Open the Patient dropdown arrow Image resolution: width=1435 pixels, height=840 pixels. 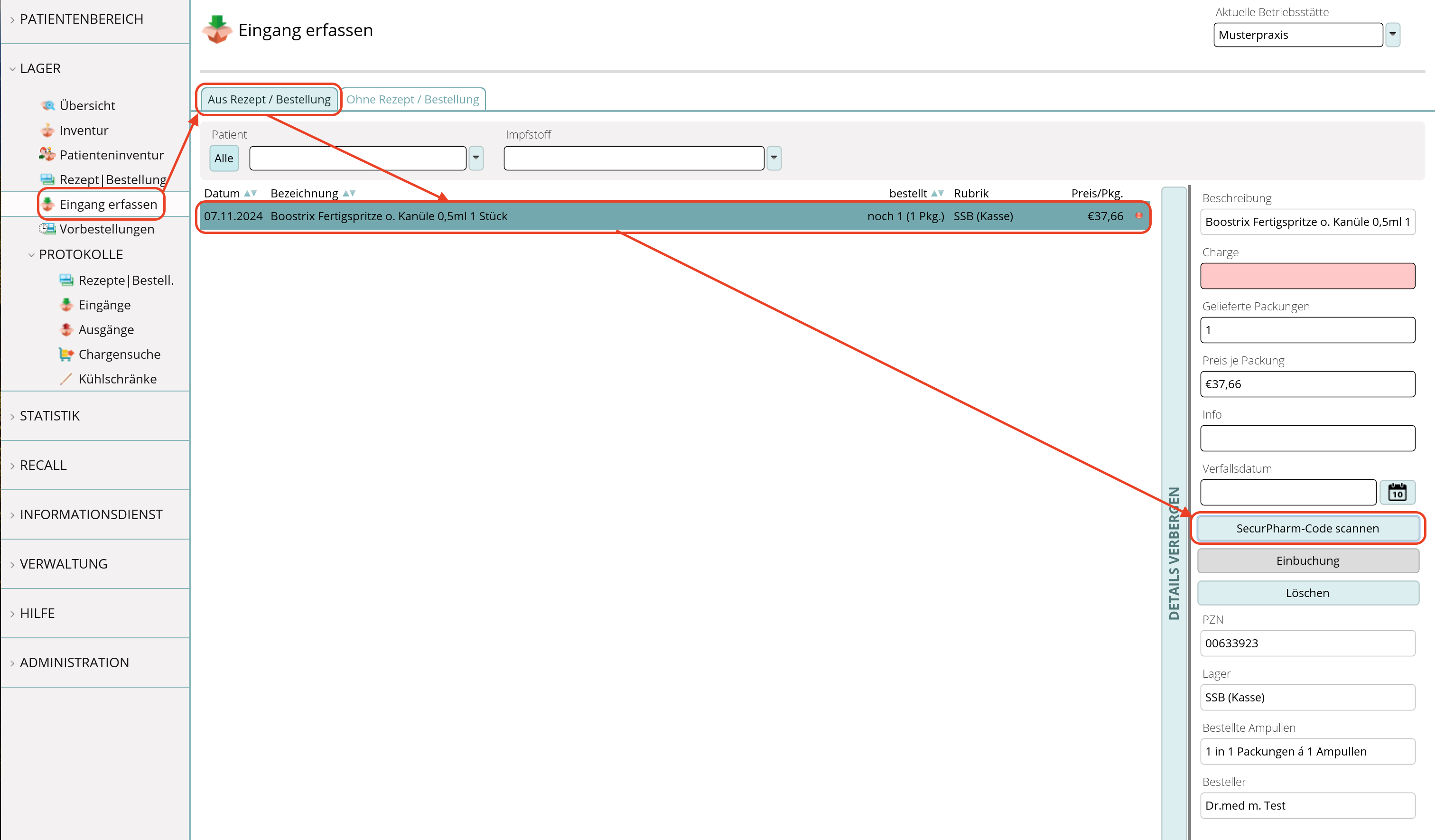[x=476, y=158]
